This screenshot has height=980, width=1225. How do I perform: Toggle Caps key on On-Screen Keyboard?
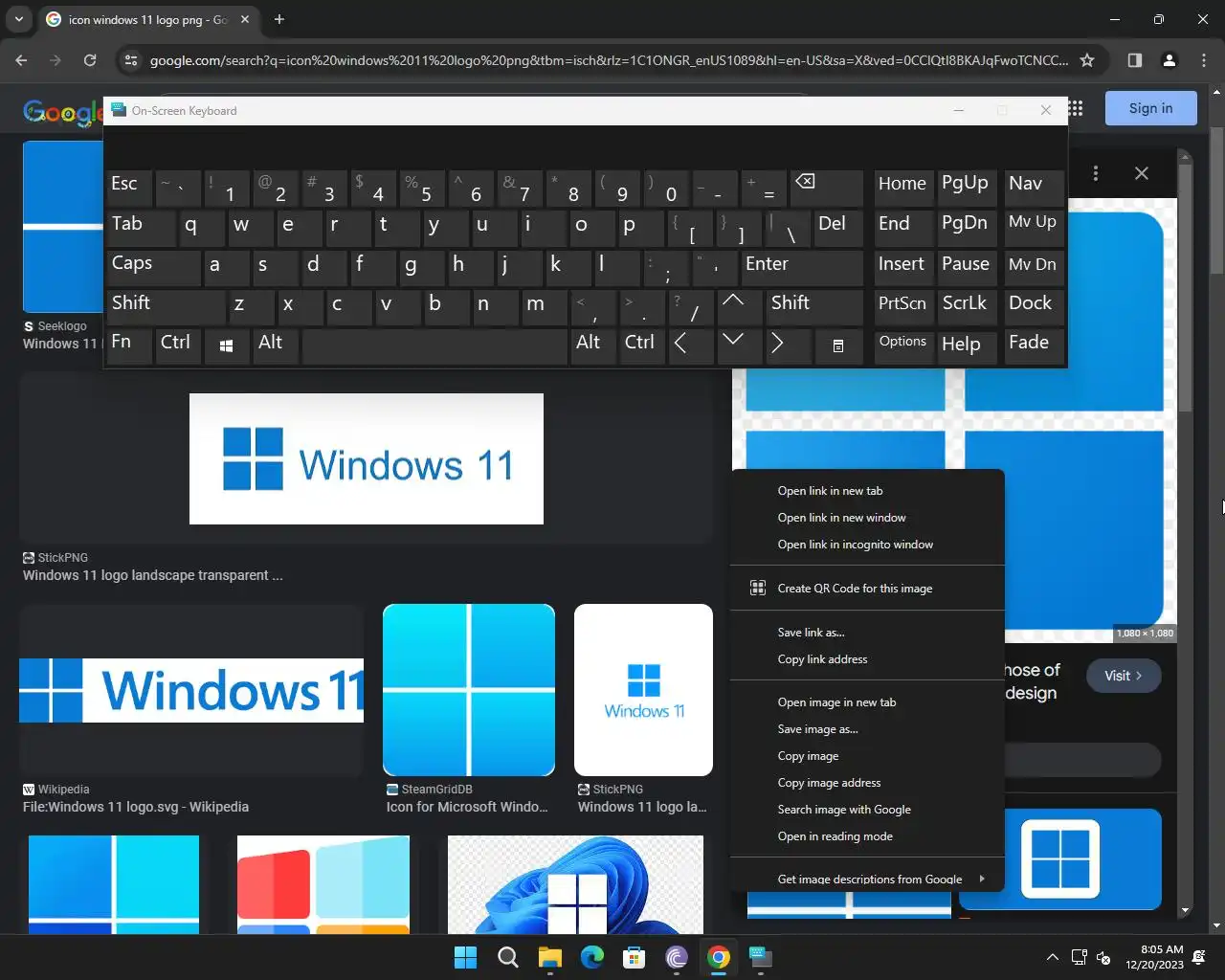coord(152,267)
